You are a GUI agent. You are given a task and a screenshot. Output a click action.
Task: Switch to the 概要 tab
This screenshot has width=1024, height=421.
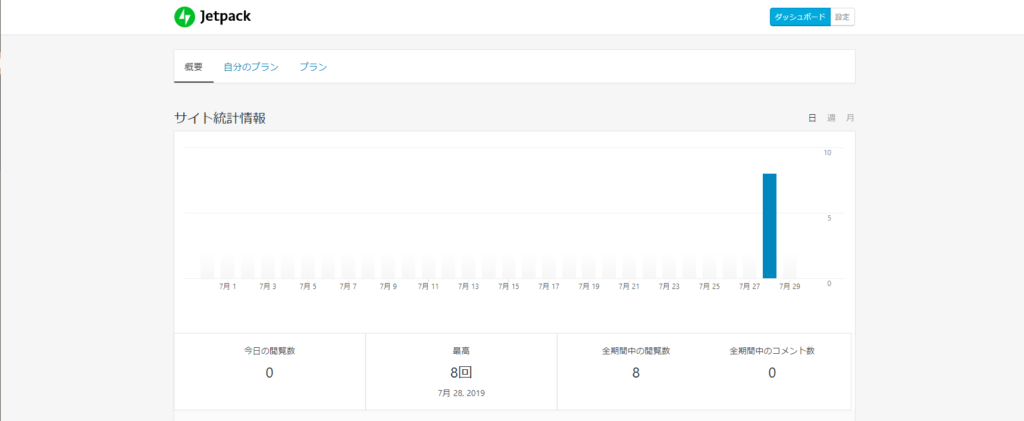click(x=194, y=67)
